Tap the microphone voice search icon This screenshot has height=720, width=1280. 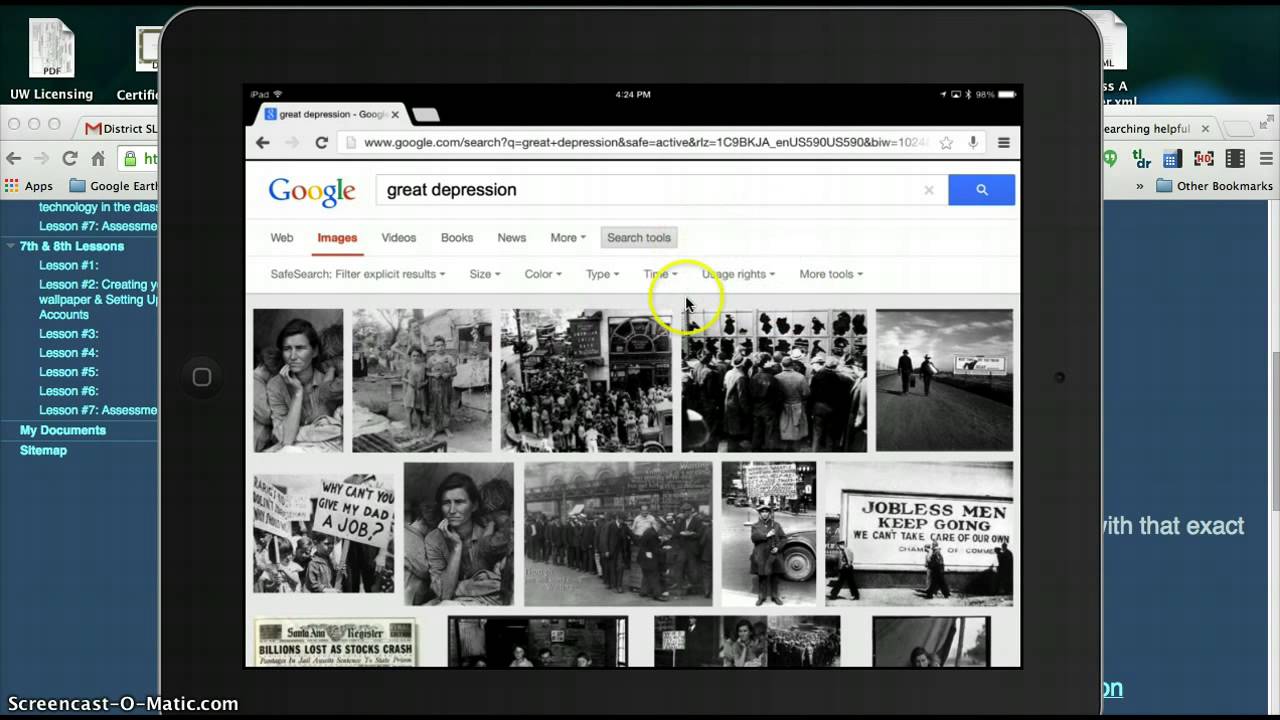coord(972,143)
